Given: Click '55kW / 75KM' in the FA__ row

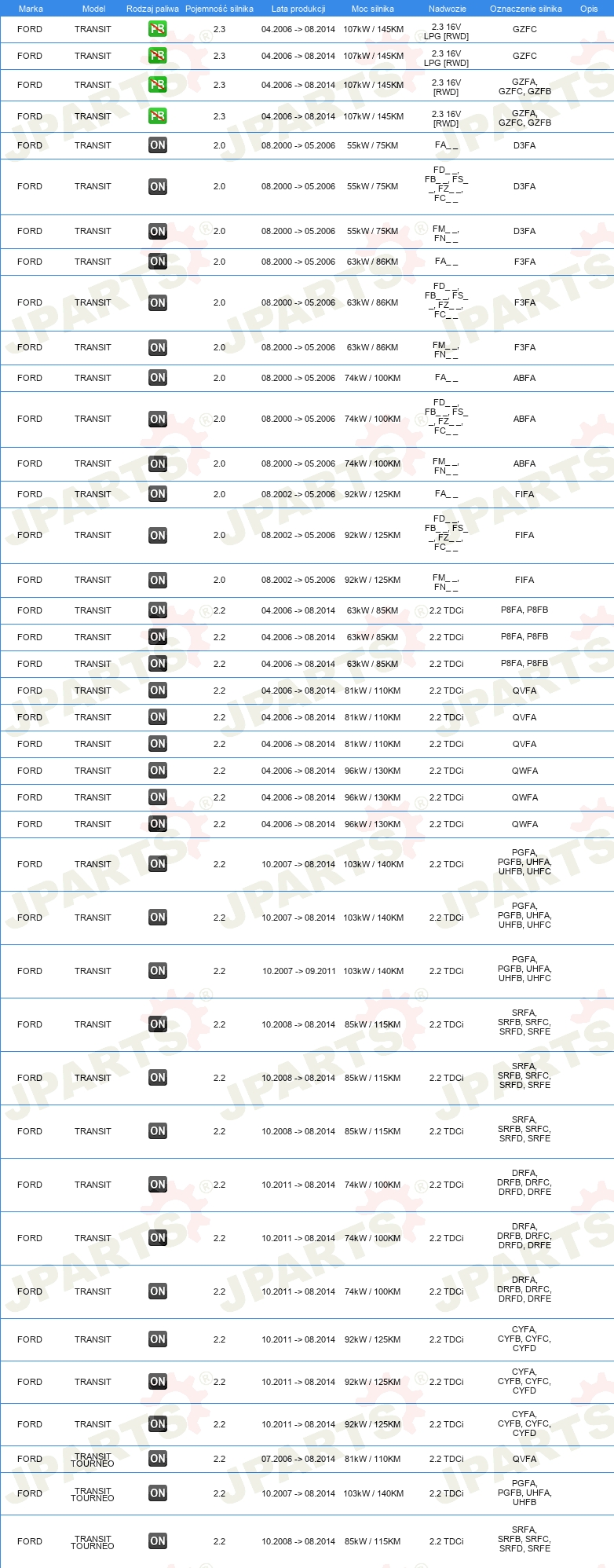Looking at the screenshot, I should 373,145.
